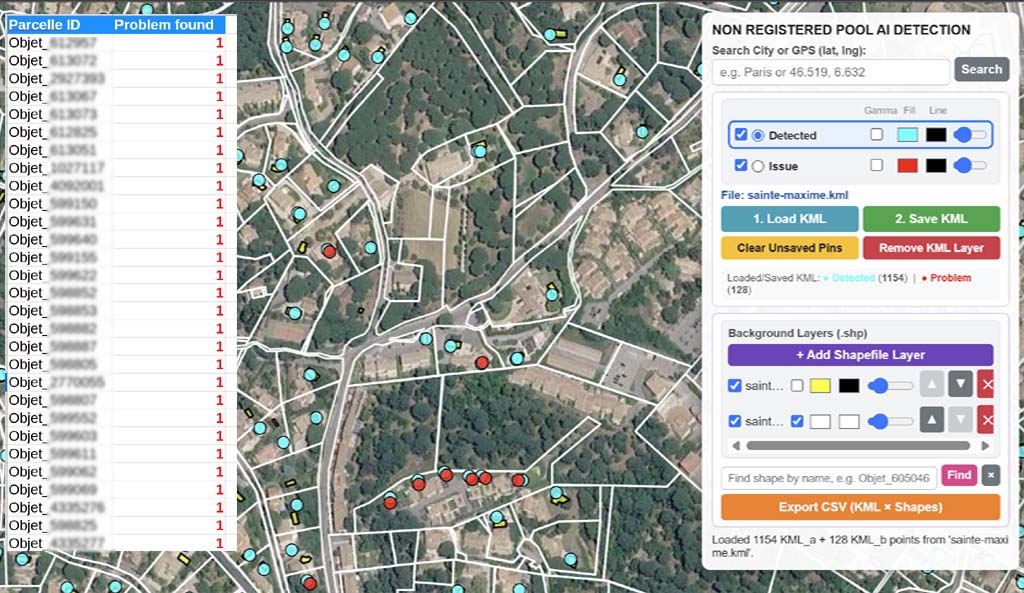
Task: Focus the Find shape by name field
Action: 829,478
